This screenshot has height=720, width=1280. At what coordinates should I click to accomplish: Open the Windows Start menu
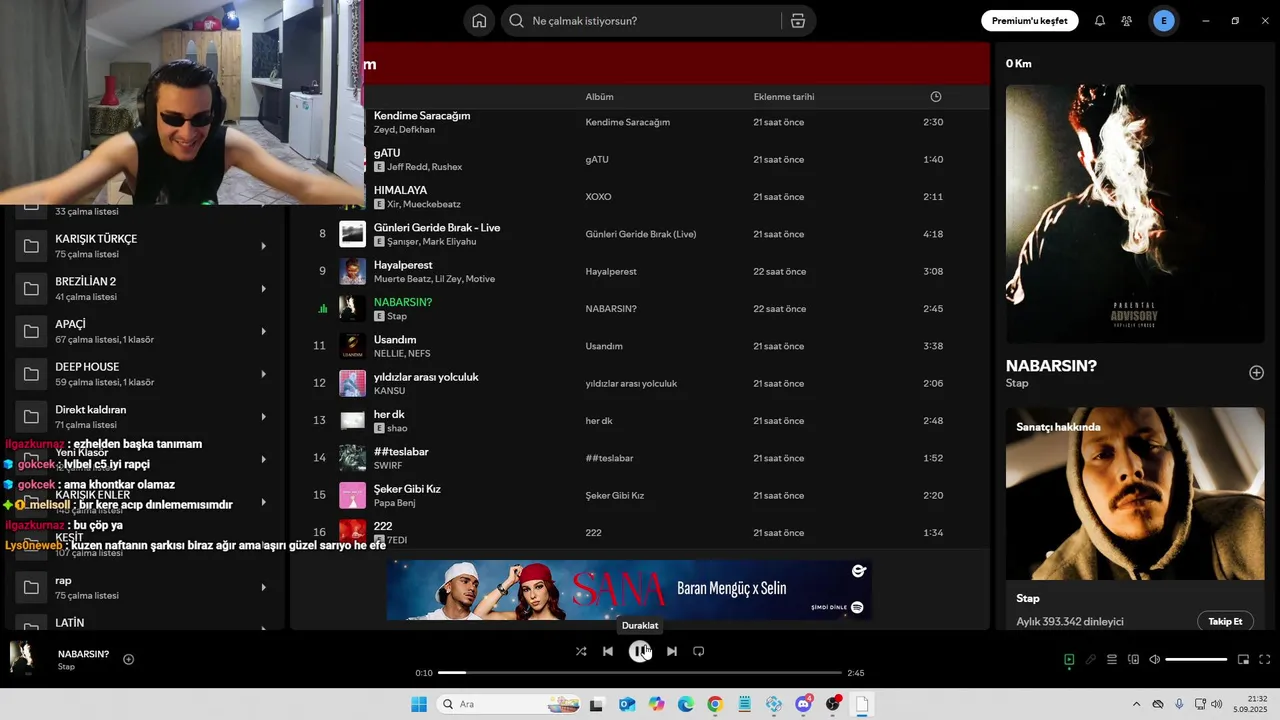pos(418,704)
